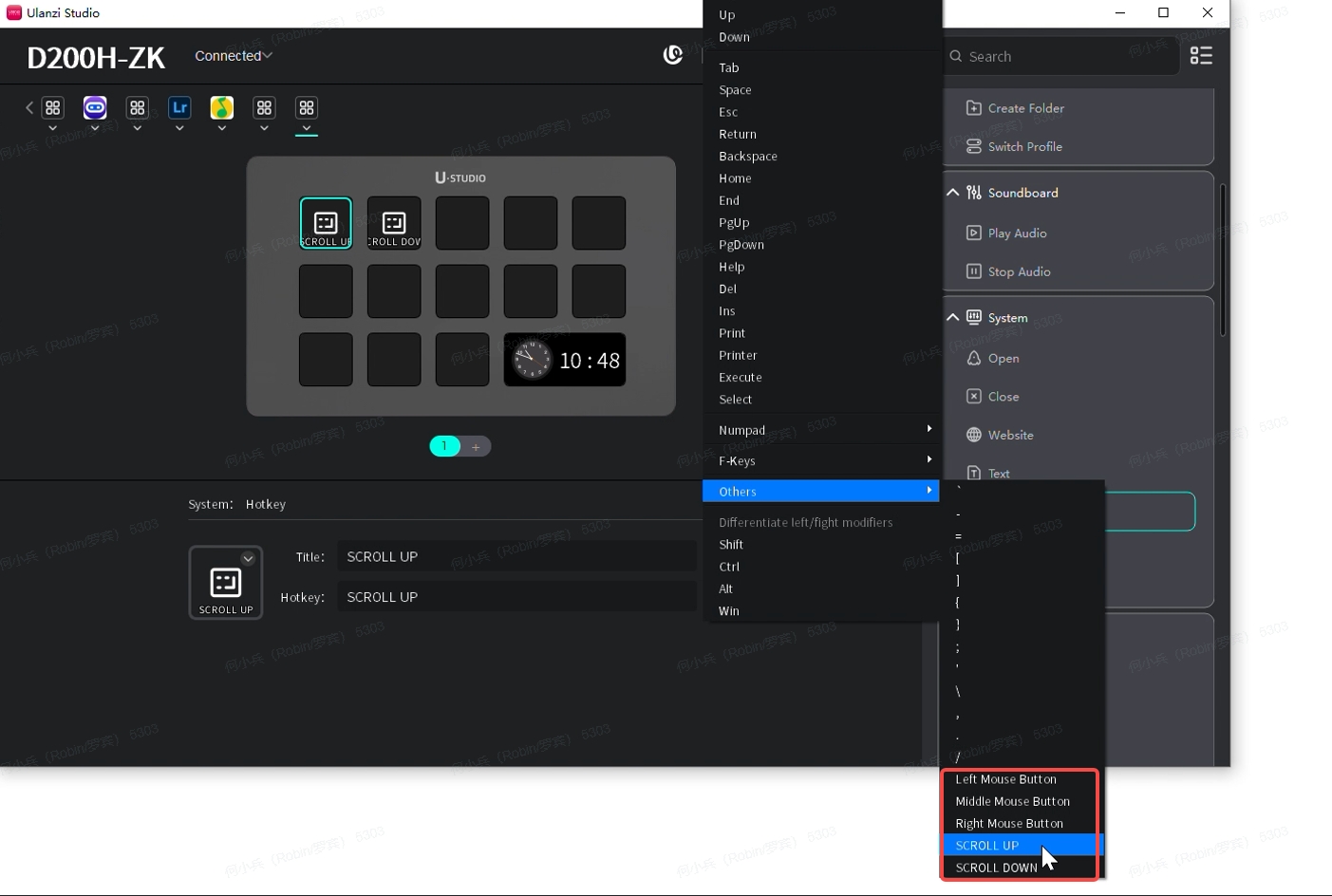Expand the key icon style dropdown arrow
Image resolution: width=1332 pixels, height=896 pixels.
point(248,559)
